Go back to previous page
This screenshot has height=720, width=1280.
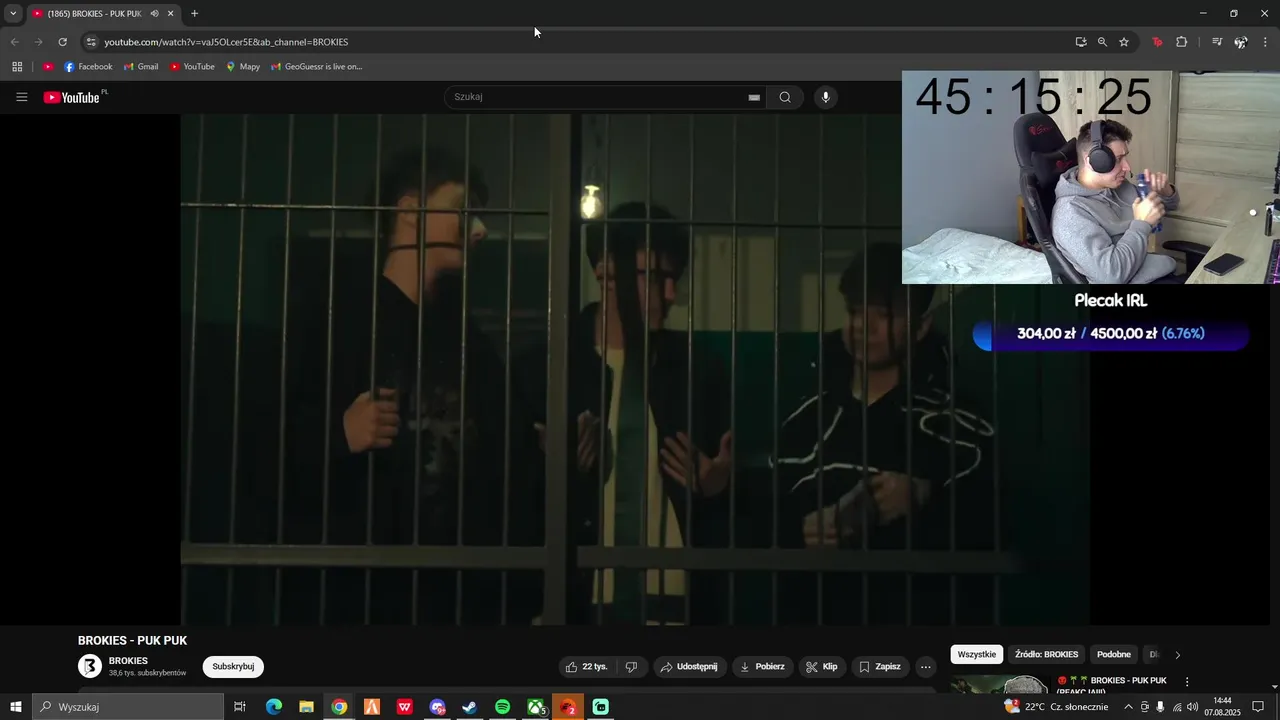click(x=14, y=42)
